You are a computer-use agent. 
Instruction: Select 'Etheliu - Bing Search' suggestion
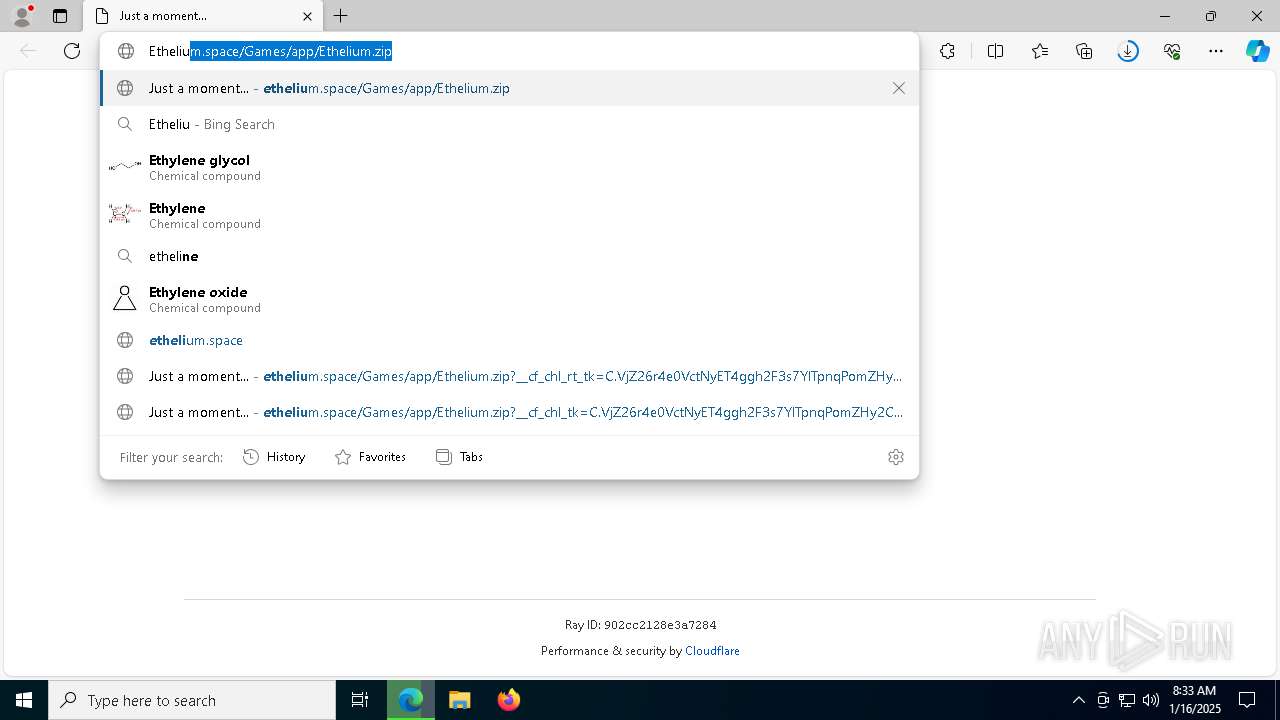[509, 124]
